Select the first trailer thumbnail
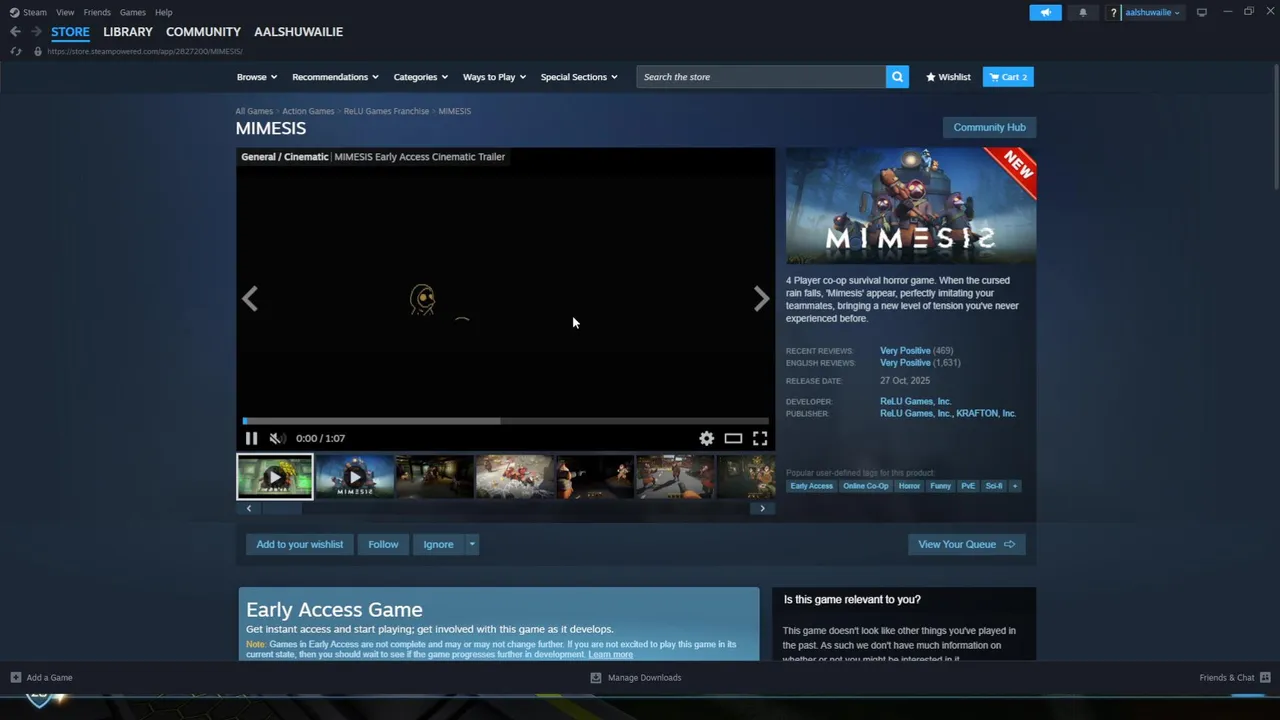1280x720 pixels. tap(274, 477)
